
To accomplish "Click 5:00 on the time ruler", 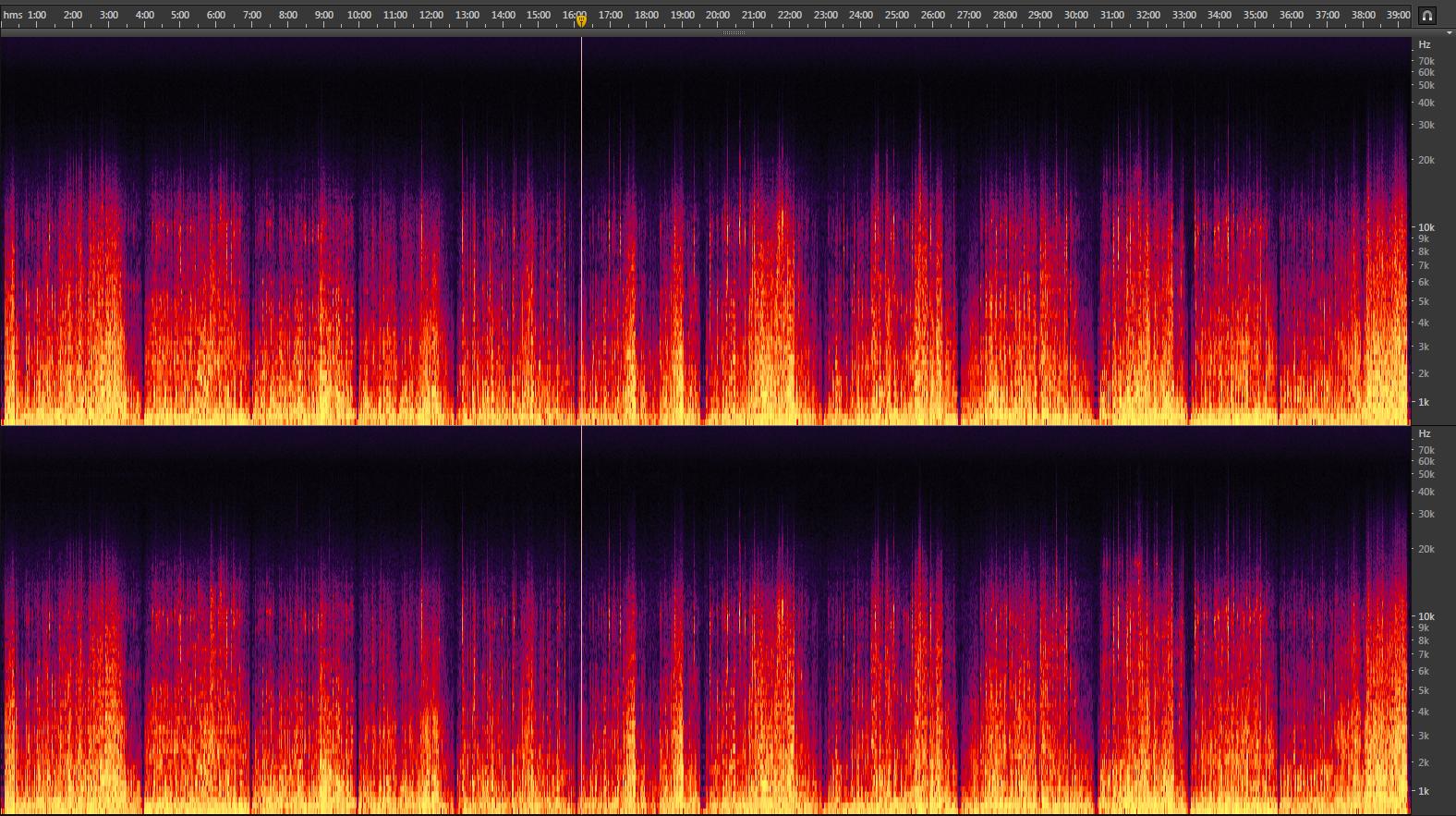I will 180,15.
